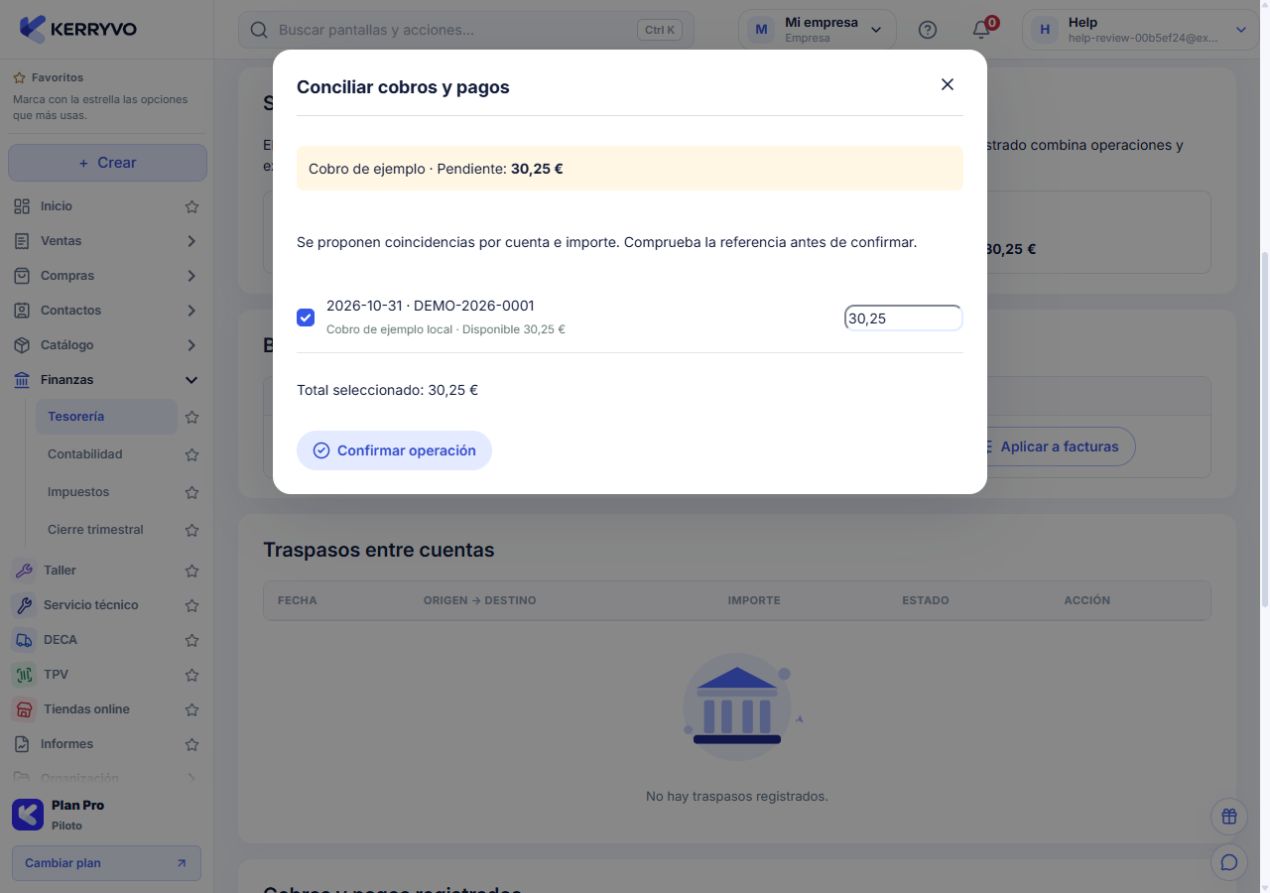The width and height of the screenshot is (1270, 893).
Task: Click the amount field showing 30,25
Action: pyautogui.click(x=903, y=318)
